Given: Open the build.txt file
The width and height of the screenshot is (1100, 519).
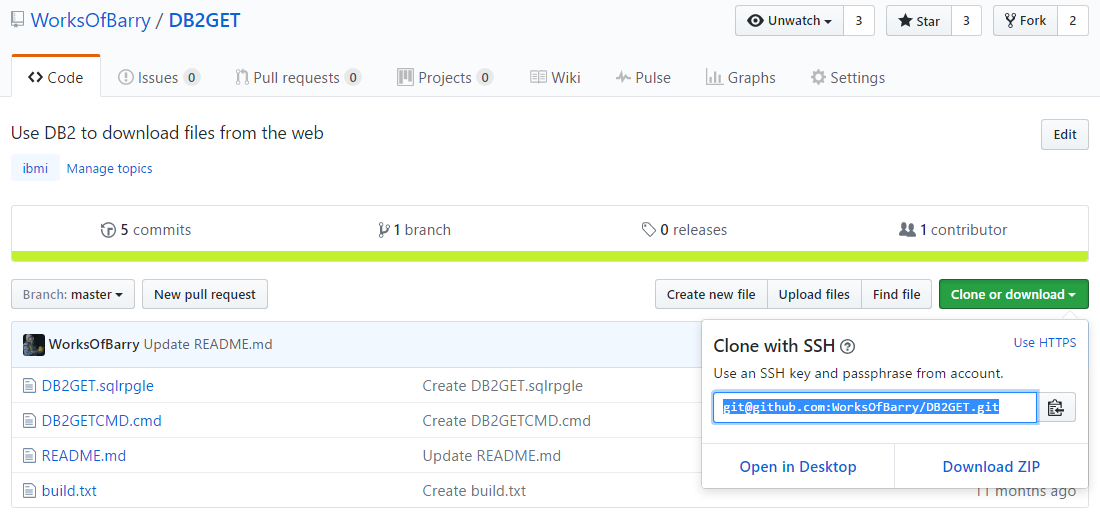Looking at the screenshot, I should click(69, 491).
